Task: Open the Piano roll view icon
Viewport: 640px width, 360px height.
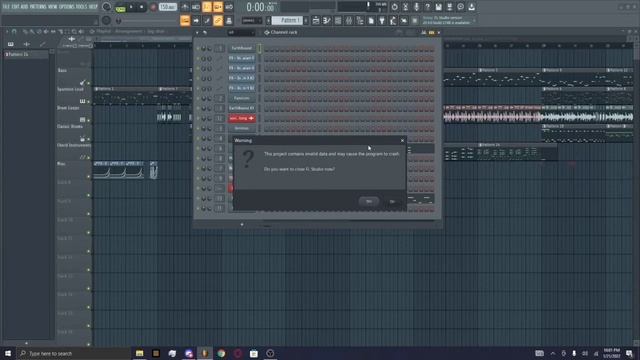Action: (327, 20)
